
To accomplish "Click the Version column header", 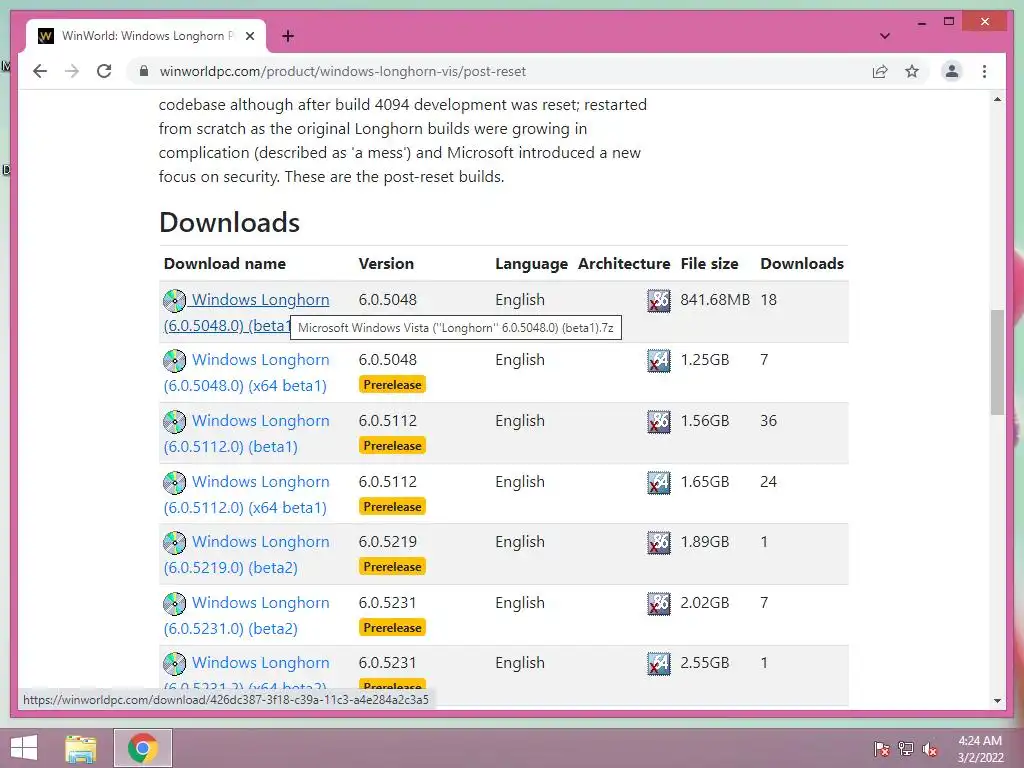I will 386,264.
